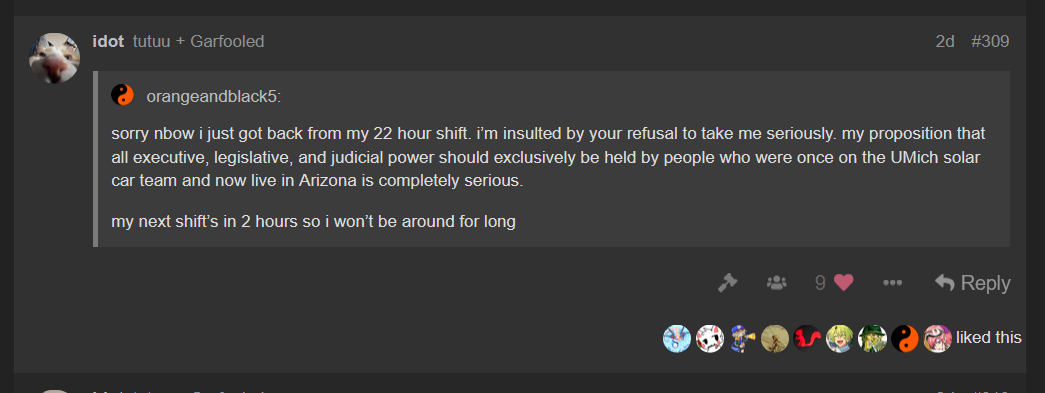
Task: Open the three-dots more actions menu
Action: pos(892,283)
